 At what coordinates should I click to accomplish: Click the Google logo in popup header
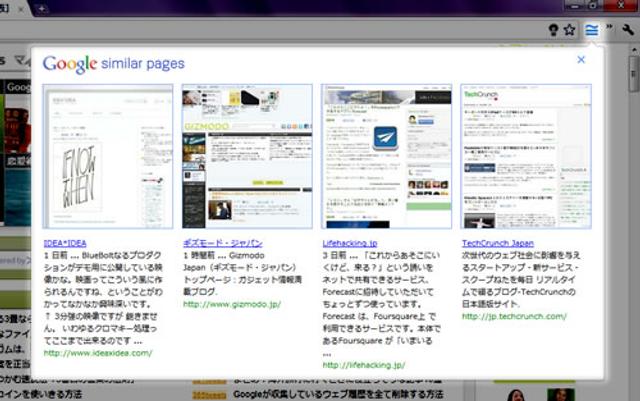coord(70,64)
